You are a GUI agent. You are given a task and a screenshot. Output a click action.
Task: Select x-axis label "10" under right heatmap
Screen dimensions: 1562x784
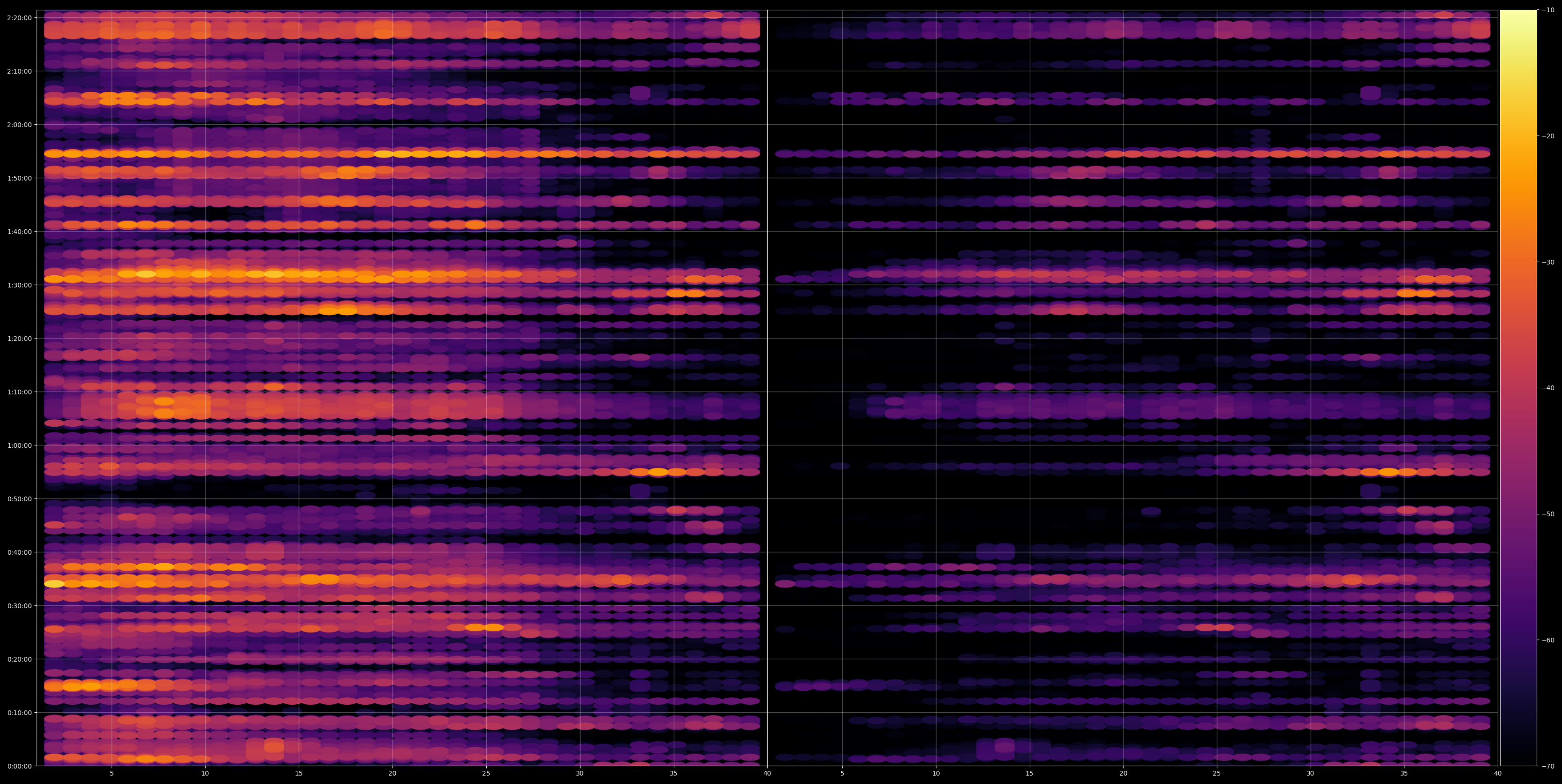(x=936, y=774)
